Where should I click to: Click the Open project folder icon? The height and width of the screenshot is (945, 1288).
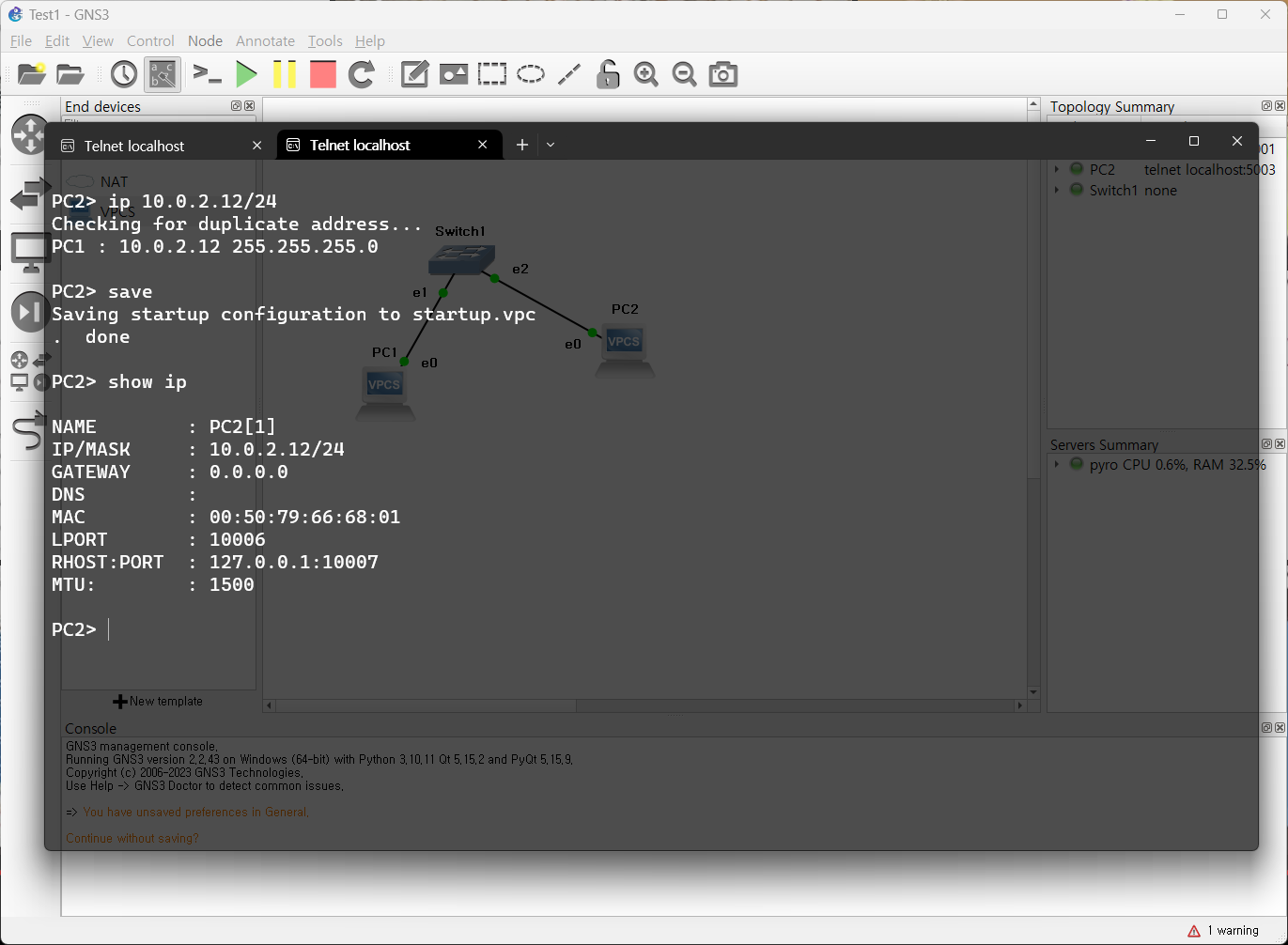point(70,74)
